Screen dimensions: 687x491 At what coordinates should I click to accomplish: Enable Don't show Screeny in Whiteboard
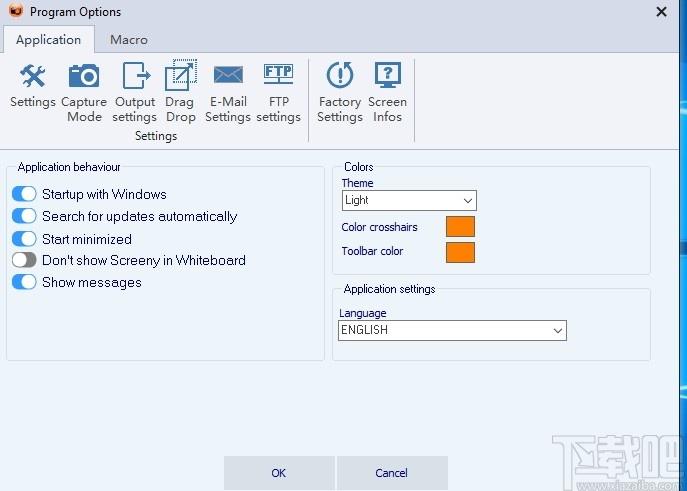coord(24,260)
